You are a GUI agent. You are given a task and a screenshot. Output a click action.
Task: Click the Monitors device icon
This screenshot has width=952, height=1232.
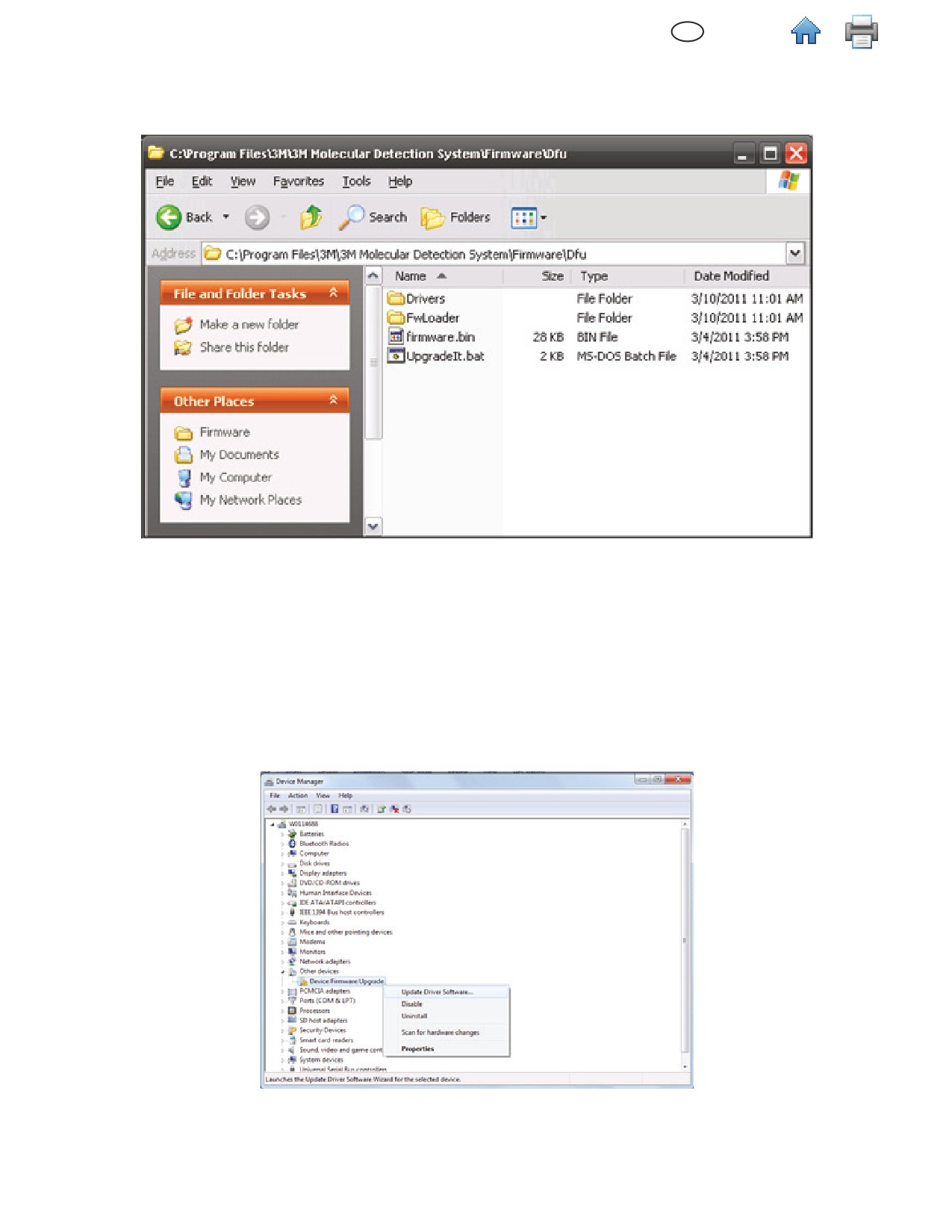click(292, 952)
